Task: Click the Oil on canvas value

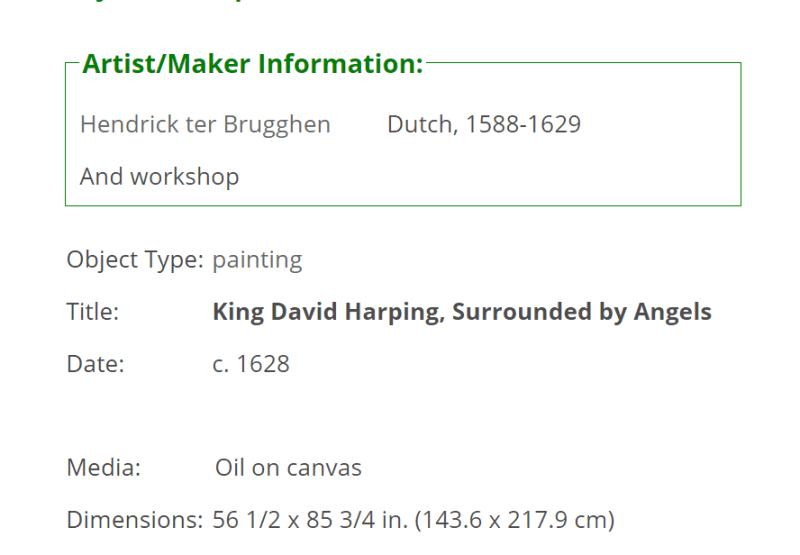Action: (288, 468)
